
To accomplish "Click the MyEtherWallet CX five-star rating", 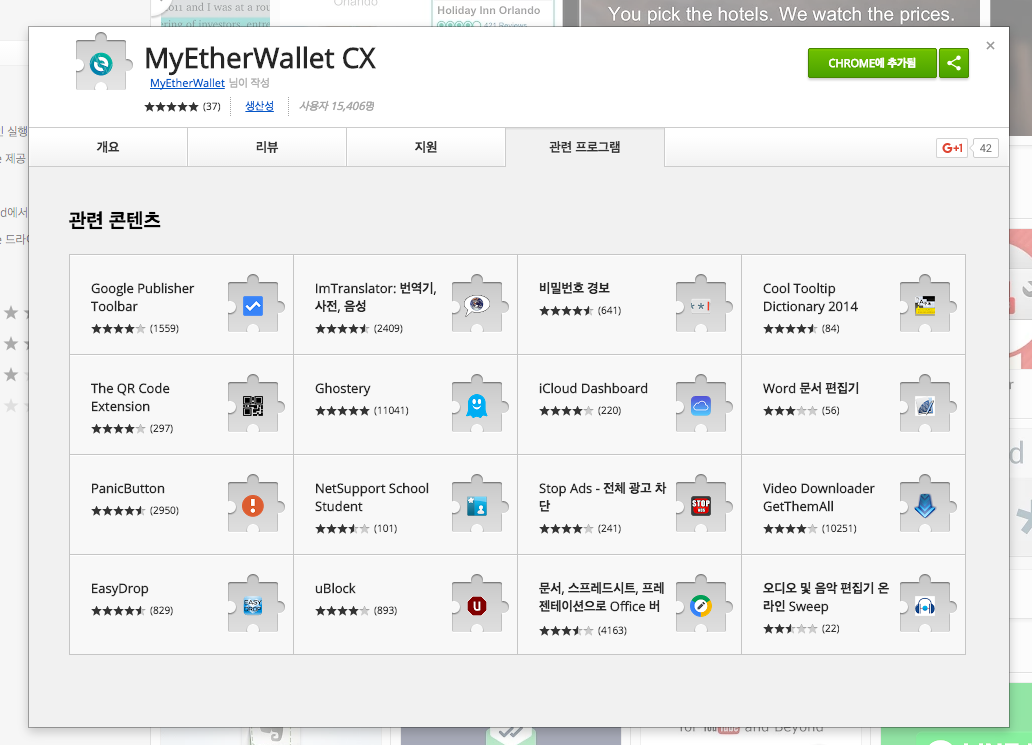I will point(171,107).
